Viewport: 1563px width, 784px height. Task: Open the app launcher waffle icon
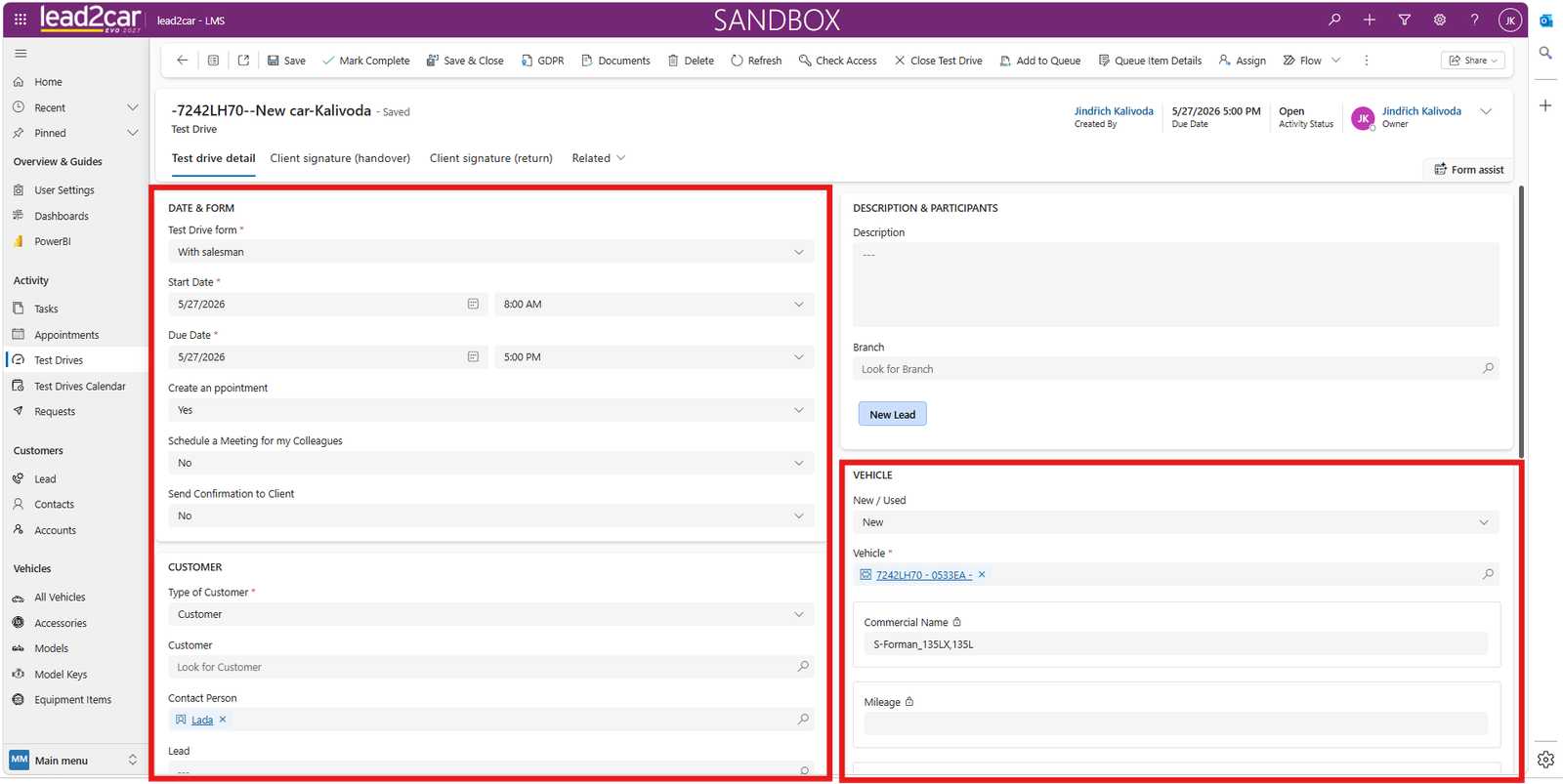[x=20, y=20]
